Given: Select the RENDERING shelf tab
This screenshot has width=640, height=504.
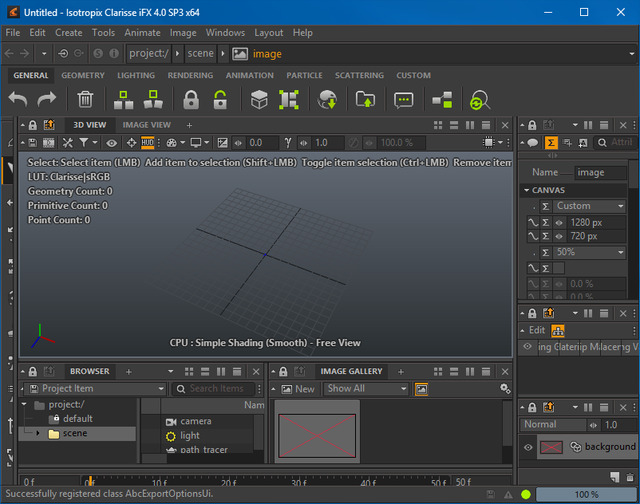Looking at the screenshot, I should point(190,75).
